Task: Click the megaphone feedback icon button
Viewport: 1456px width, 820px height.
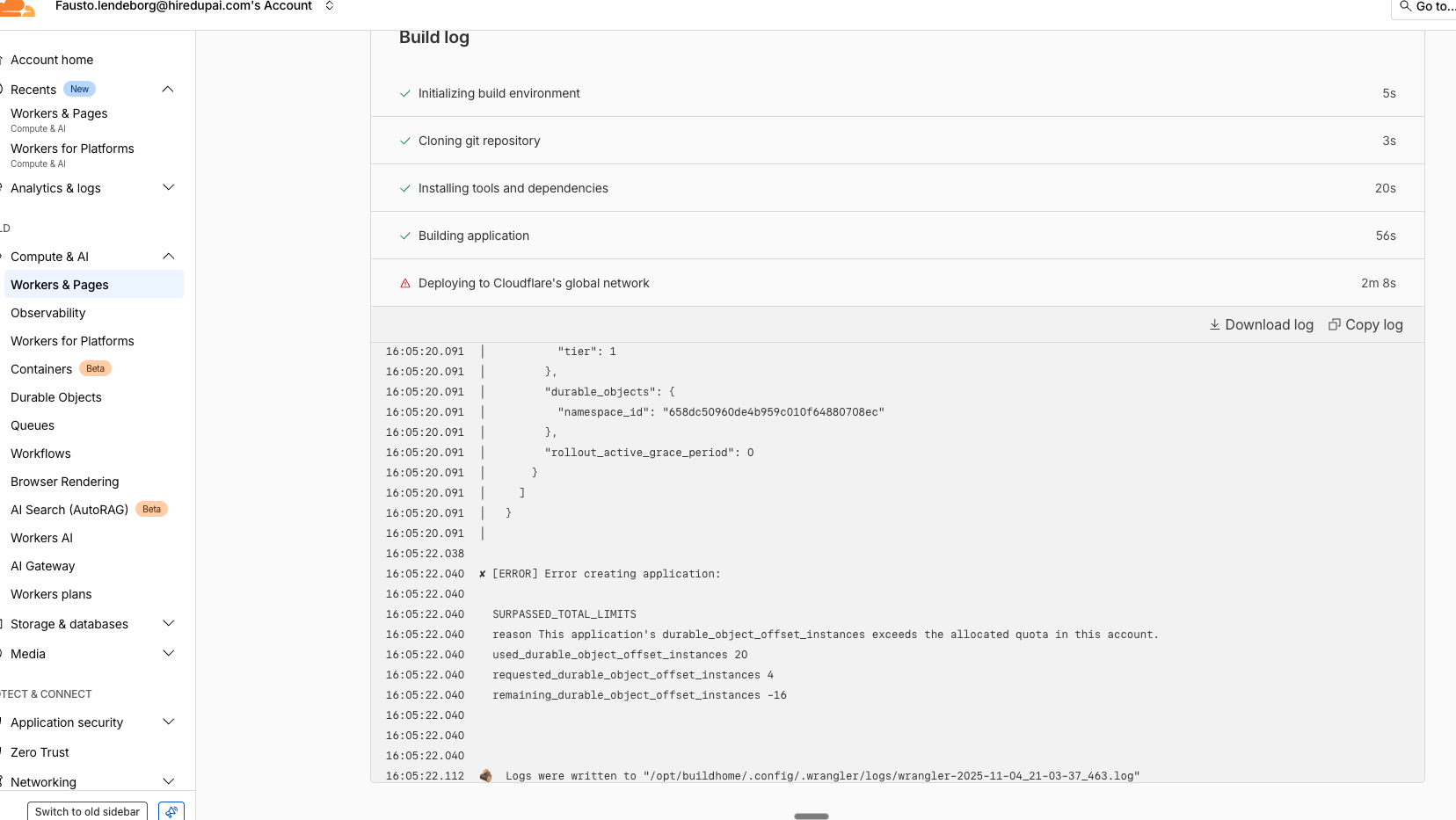Action: 171,811
